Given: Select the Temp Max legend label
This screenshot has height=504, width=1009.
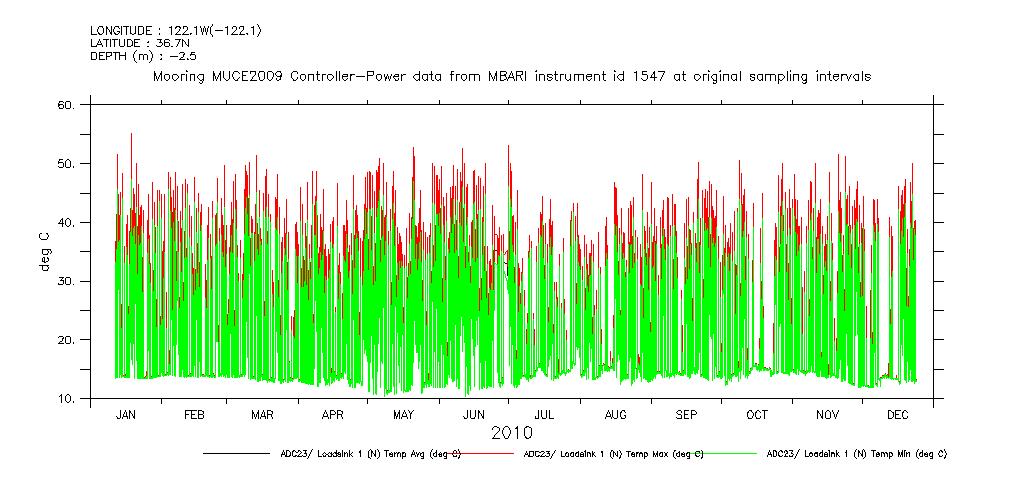Looking at the screenshot, I should 614,453.
